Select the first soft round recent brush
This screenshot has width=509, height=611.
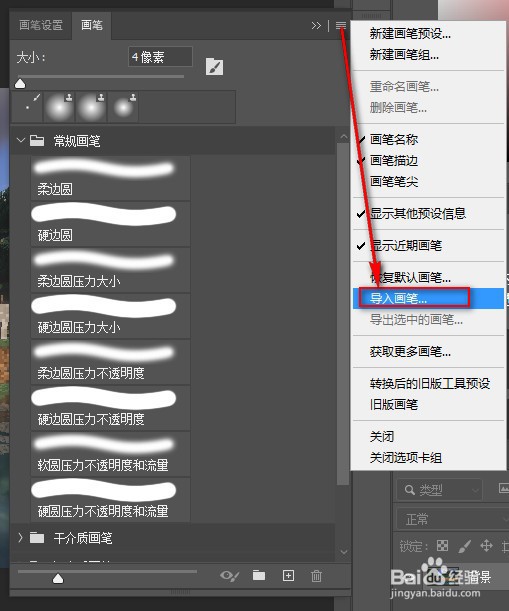pyautogui.click(x=59, y=107)
